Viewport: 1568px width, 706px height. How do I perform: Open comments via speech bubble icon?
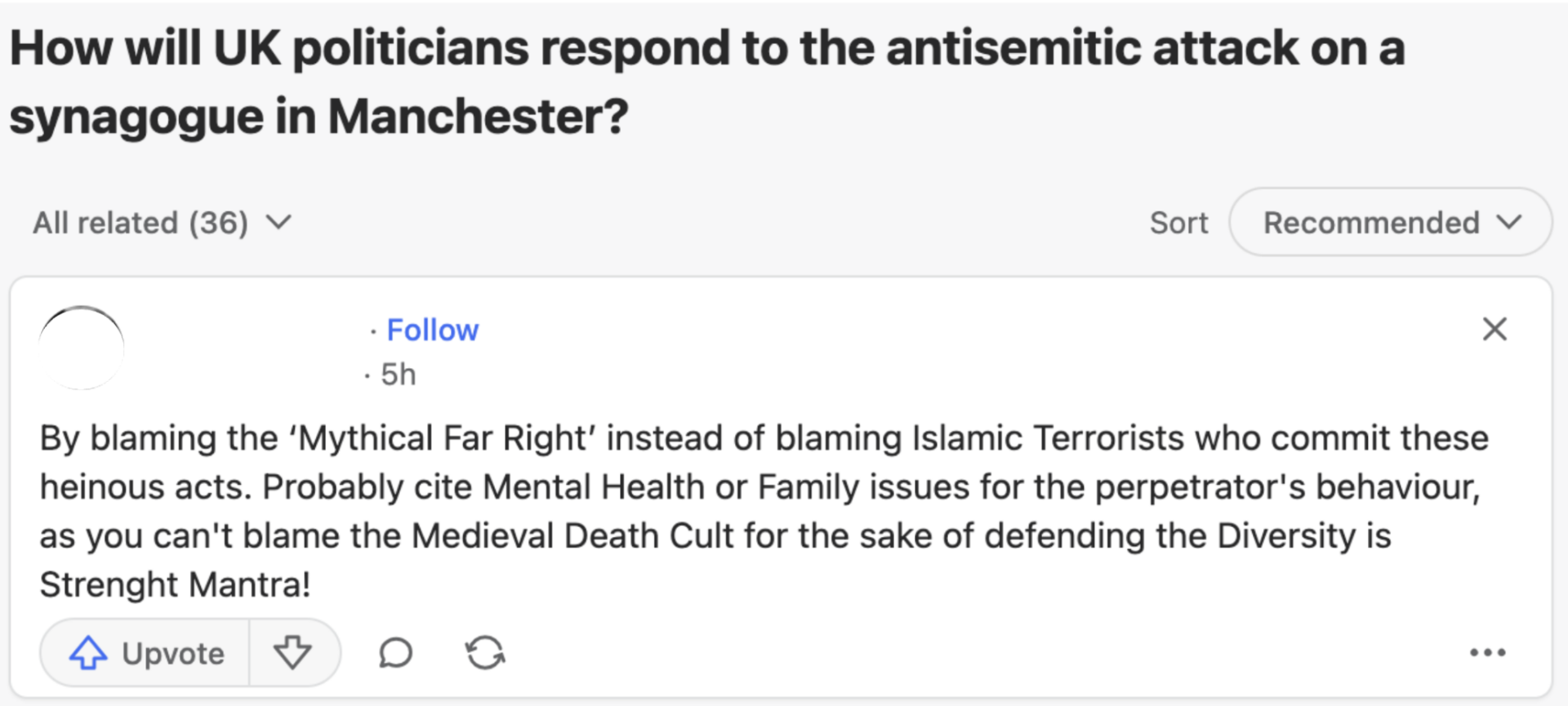click(396, 653)
